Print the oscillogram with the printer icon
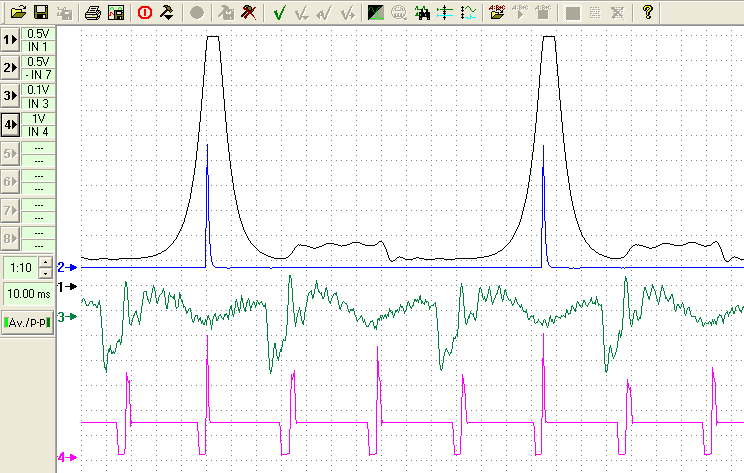Viewport: 744px width, 473px height. pyautogui.click(x=93, y=12)
